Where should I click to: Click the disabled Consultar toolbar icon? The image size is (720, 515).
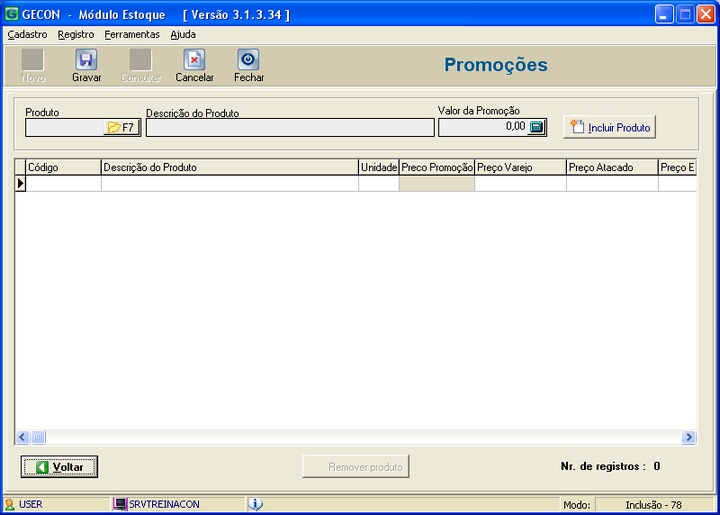(x=141, y=60)
